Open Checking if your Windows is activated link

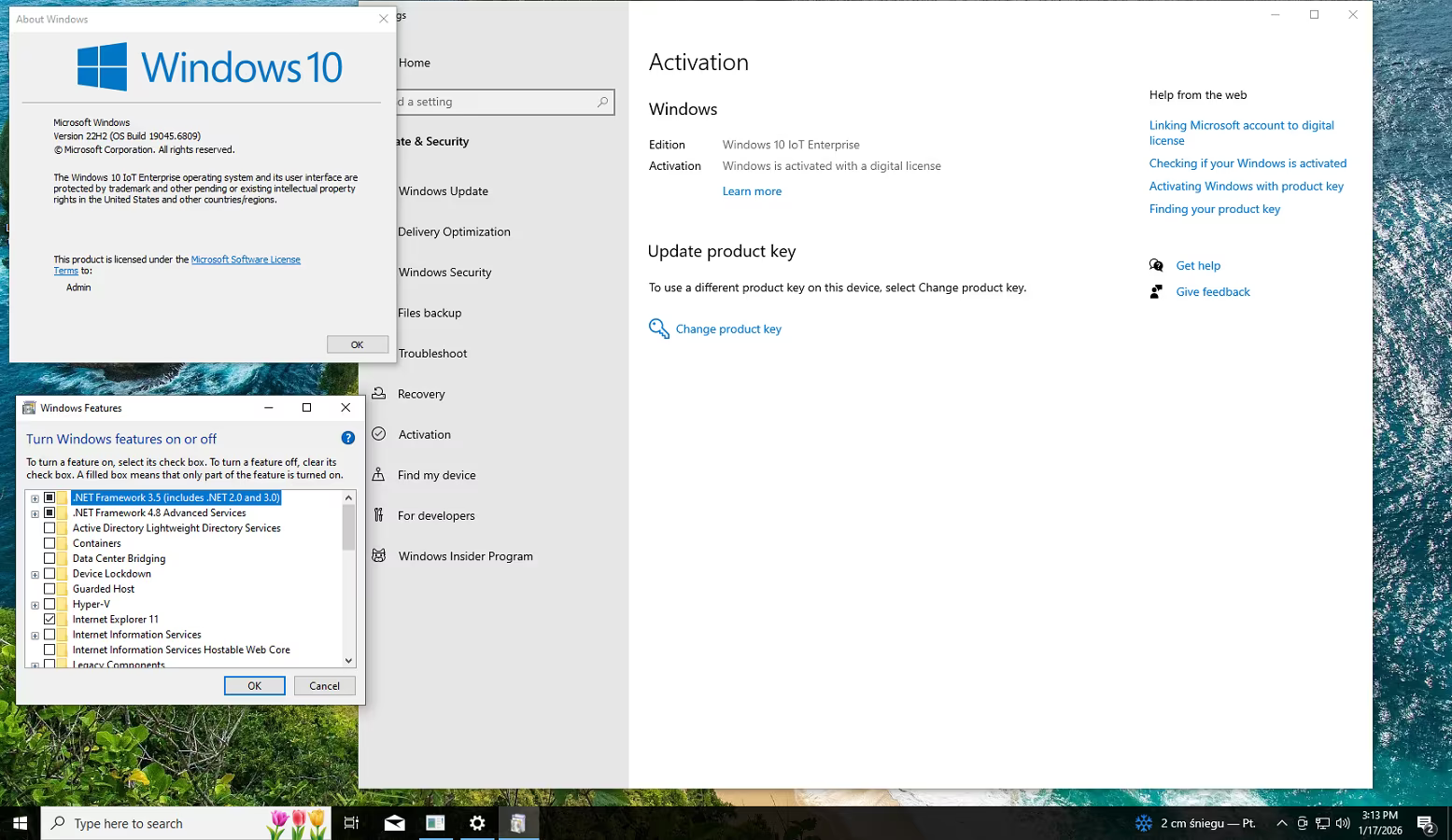(1248, 163)
